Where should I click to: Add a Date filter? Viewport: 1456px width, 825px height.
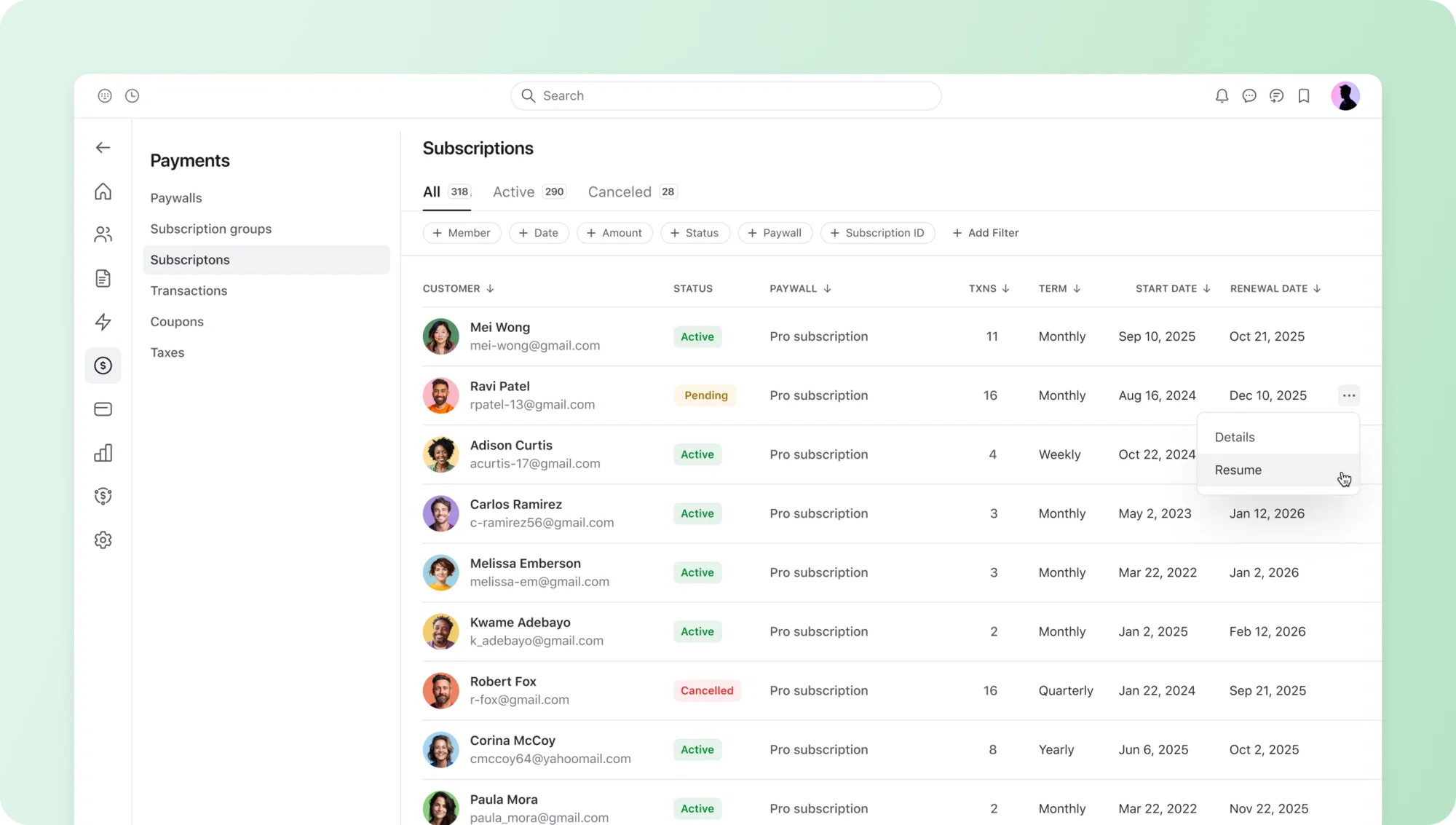click(539, 233)
